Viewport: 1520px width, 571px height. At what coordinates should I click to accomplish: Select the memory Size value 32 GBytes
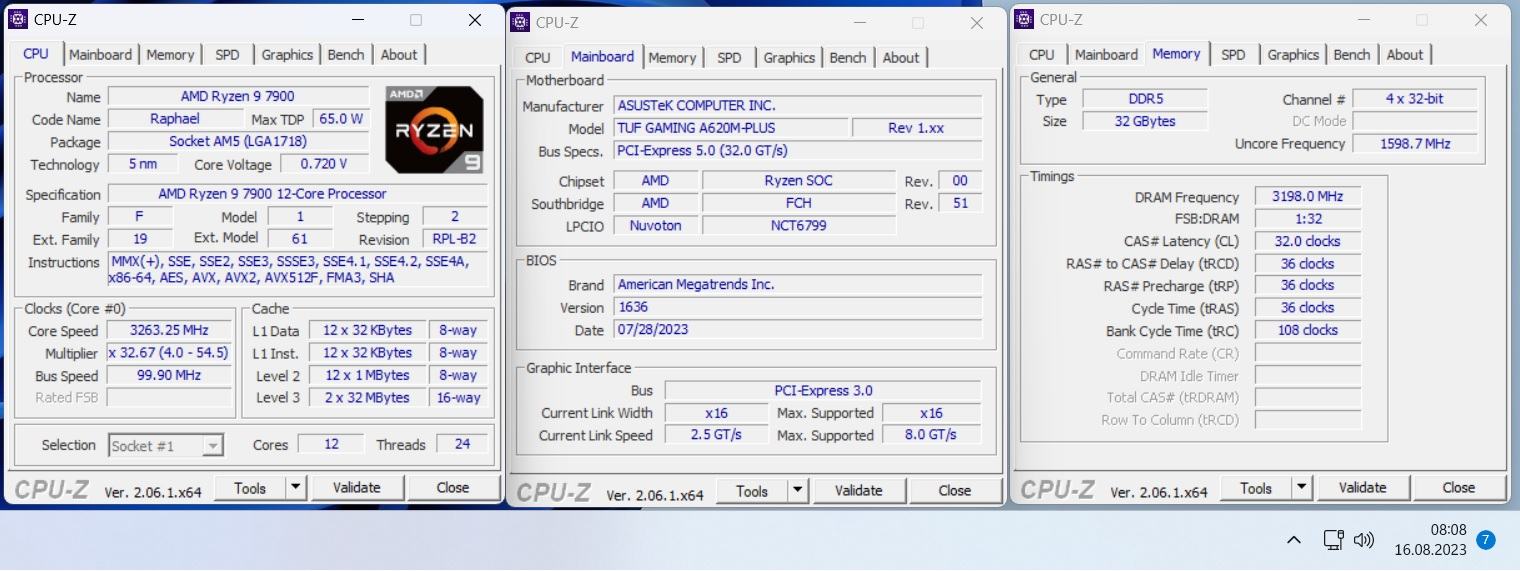click(x=1145, y=121)
